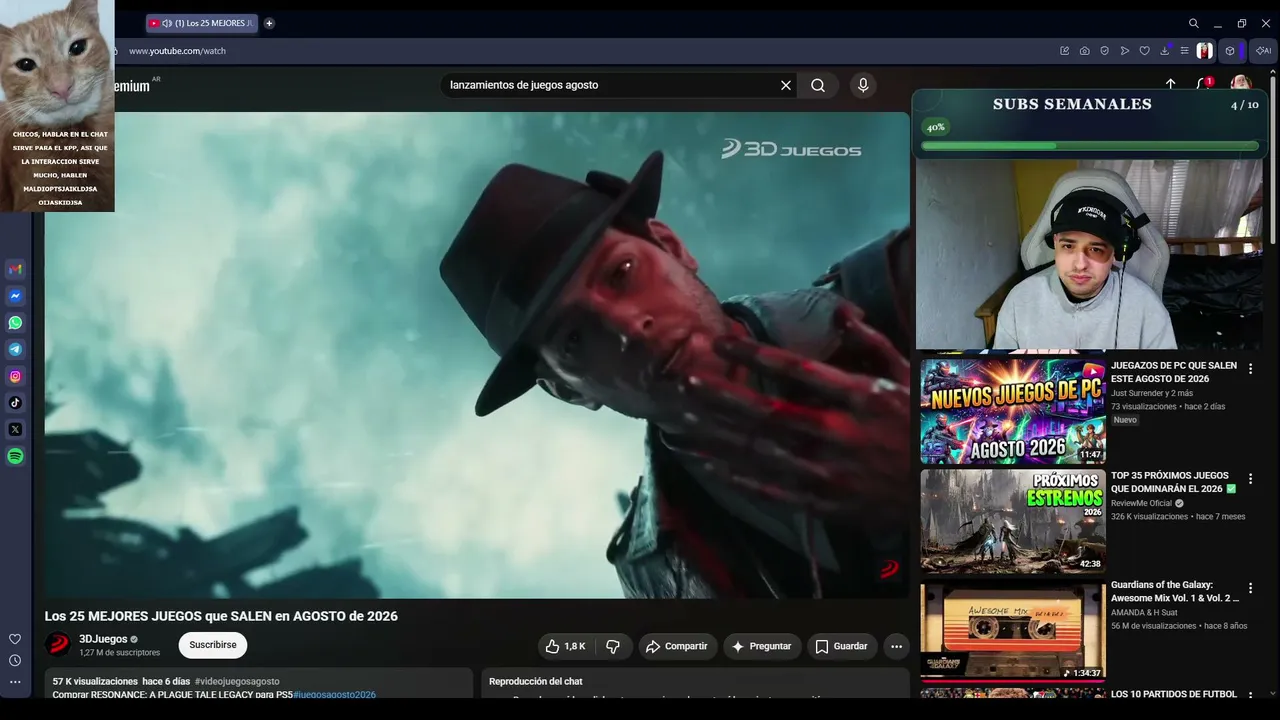Screen dimensions: 1280x720
Task: Click the #videojuegosagosto hashtag
Action: tap(237, 681)
